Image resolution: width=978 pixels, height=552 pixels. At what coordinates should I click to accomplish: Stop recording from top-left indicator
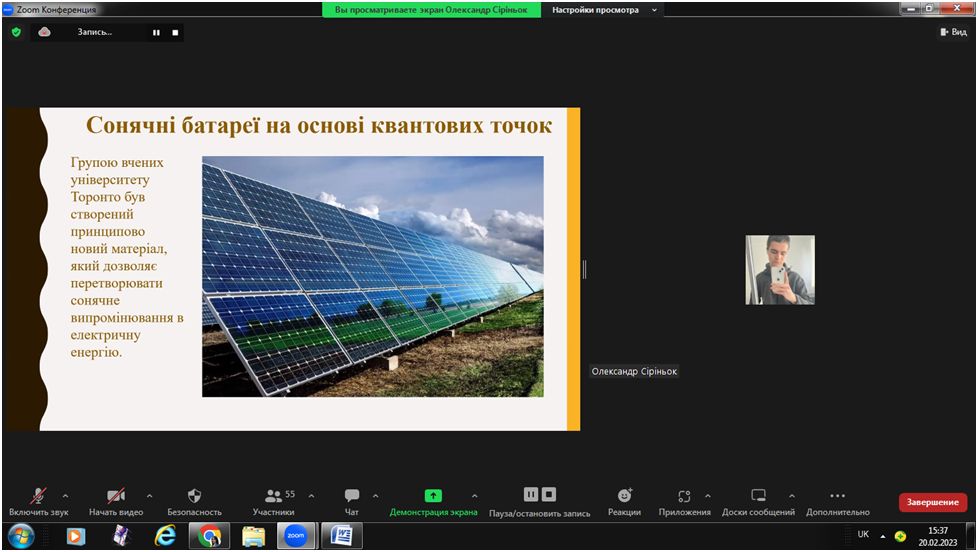(175, 32)
